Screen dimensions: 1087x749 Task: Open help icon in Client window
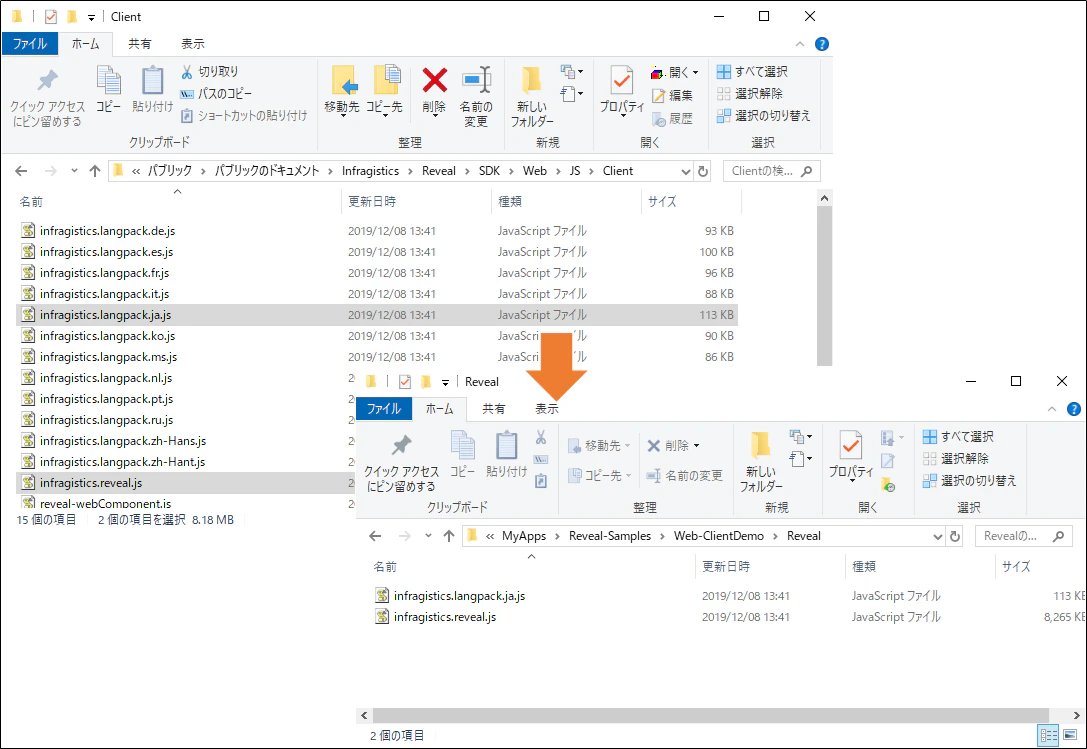coord(821,44)
